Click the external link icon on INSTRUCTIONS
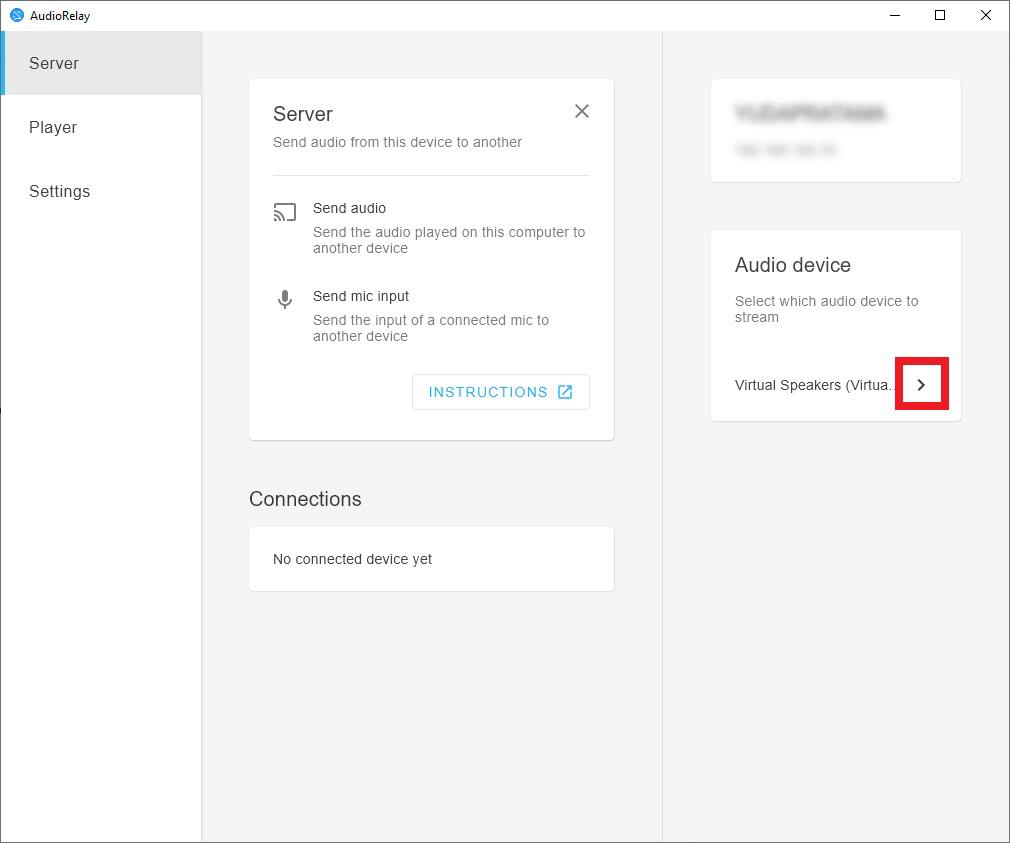 coord(565,392)
